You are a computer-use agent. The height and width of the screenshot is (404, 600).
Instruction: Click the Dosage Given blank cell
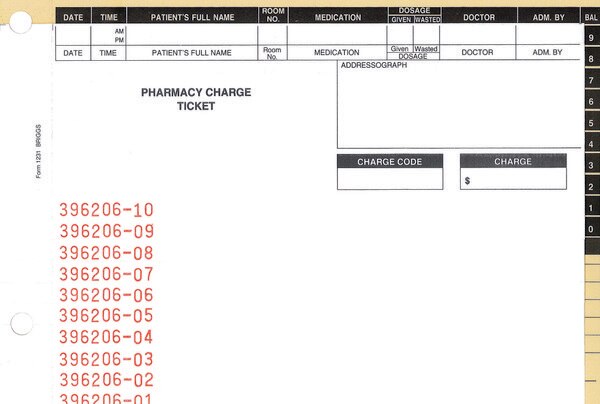(400, 35)
